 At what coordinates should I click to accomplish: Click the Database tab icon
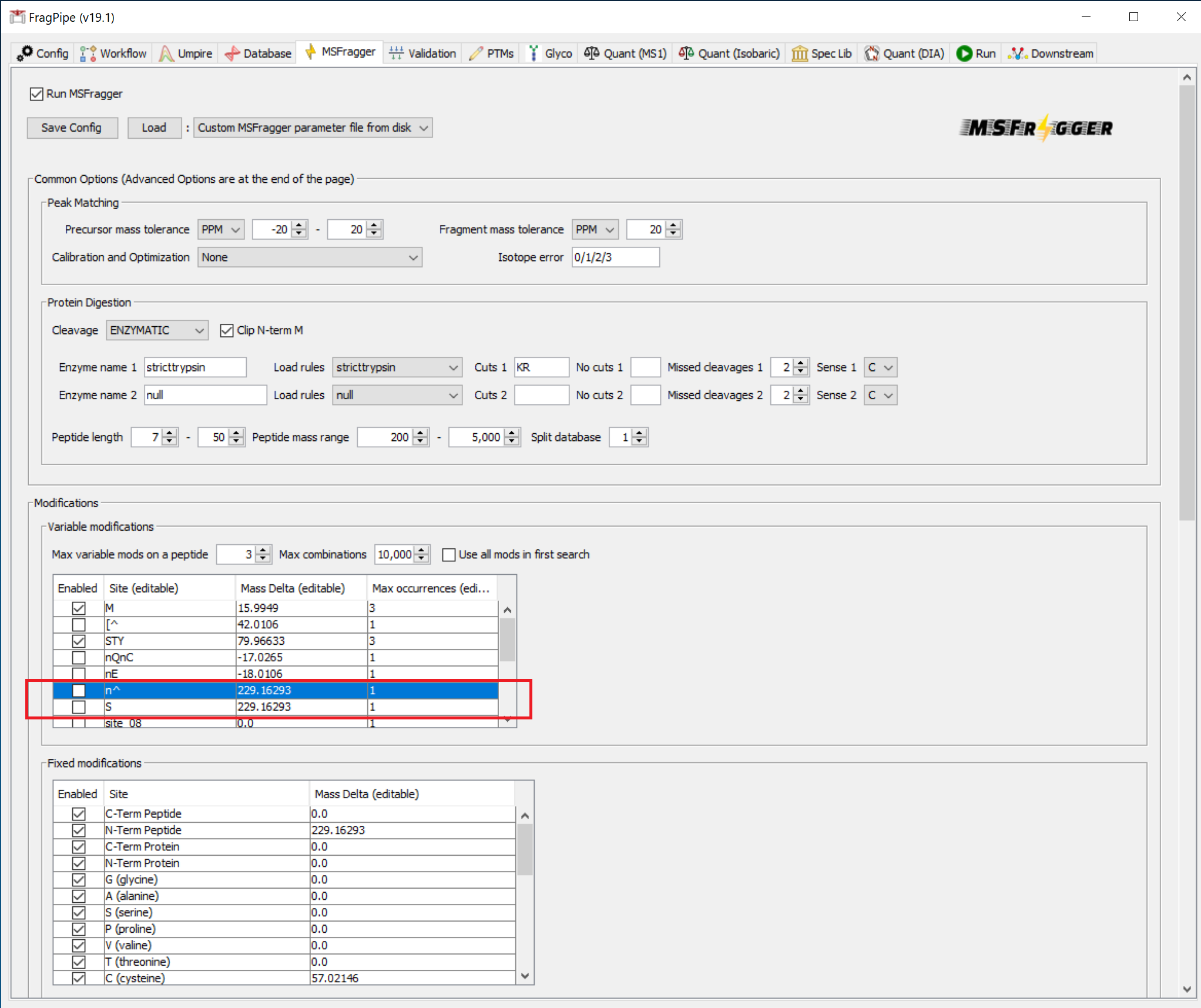[x=232, y=53]
